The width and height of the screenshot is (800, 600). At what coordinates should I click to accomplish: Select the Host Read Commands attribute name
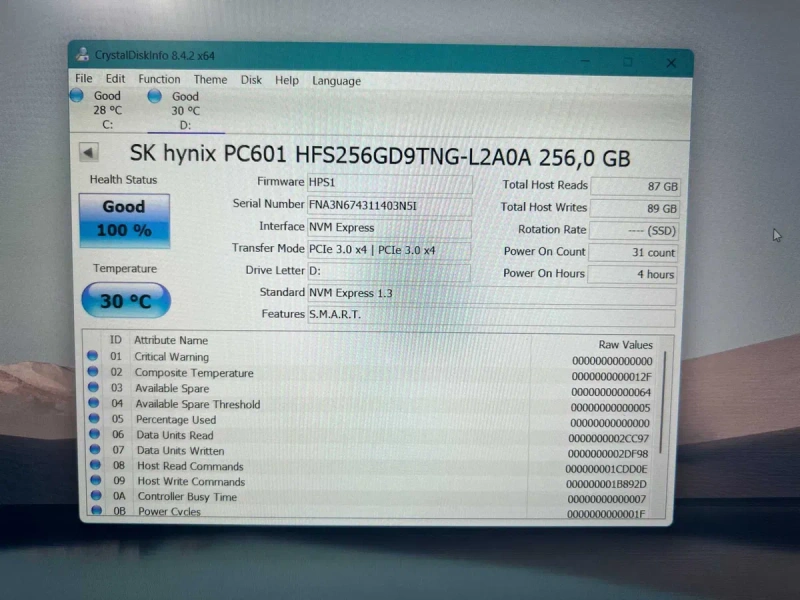pos(190,466)
